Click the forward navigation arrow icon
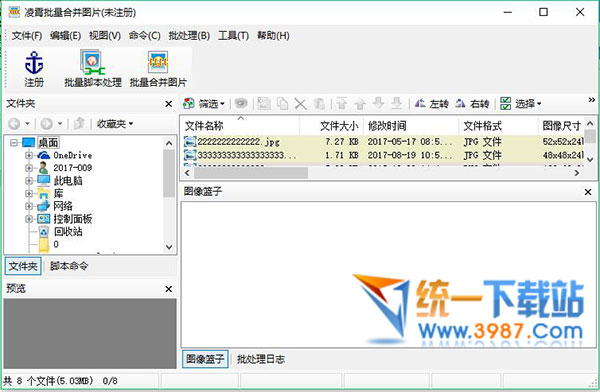600x392 pixels. (x=47, y=124)
